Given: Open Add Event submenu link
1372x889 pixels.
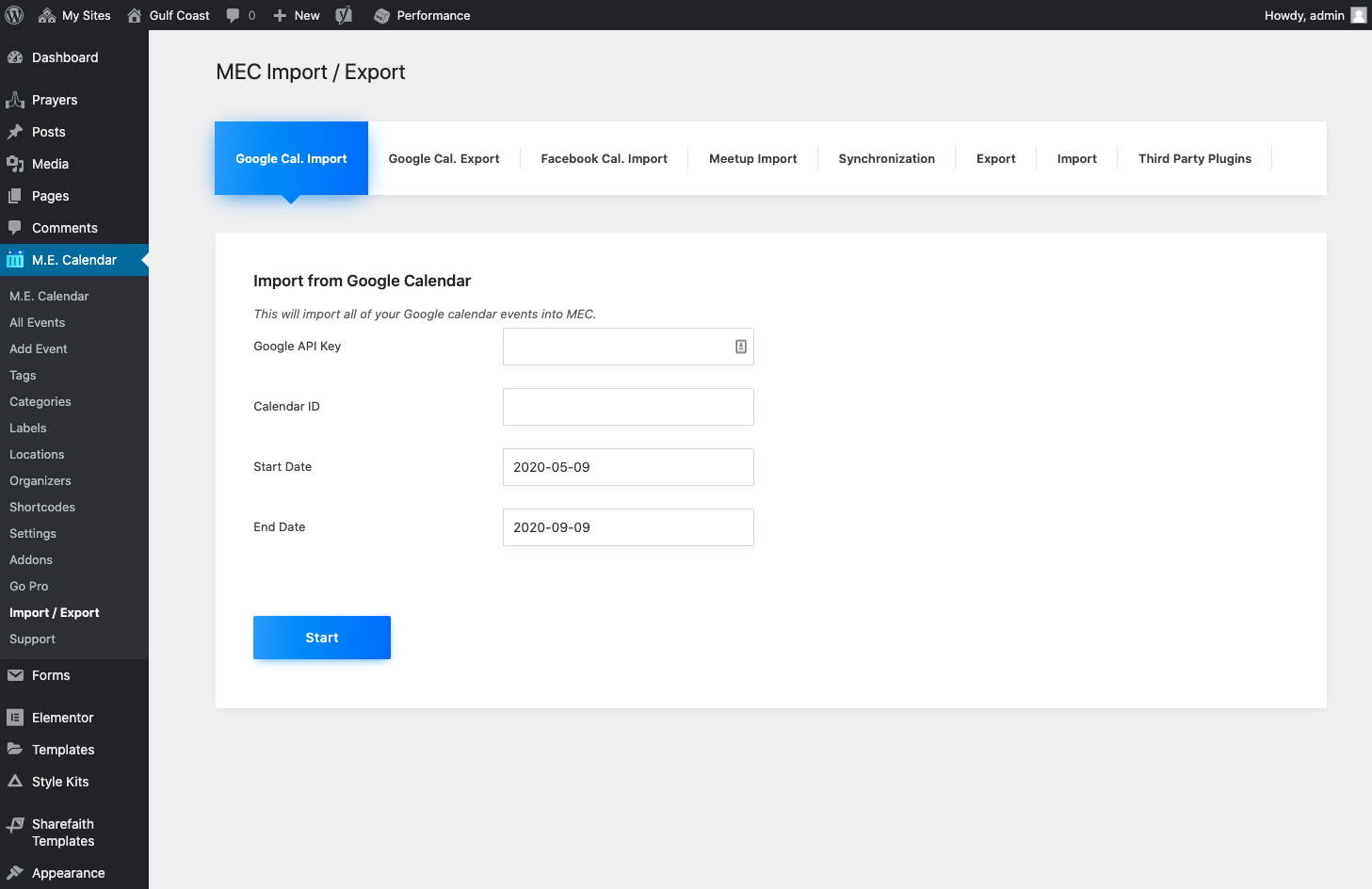Looking at the screenshot, I should (x=39, y=348).
